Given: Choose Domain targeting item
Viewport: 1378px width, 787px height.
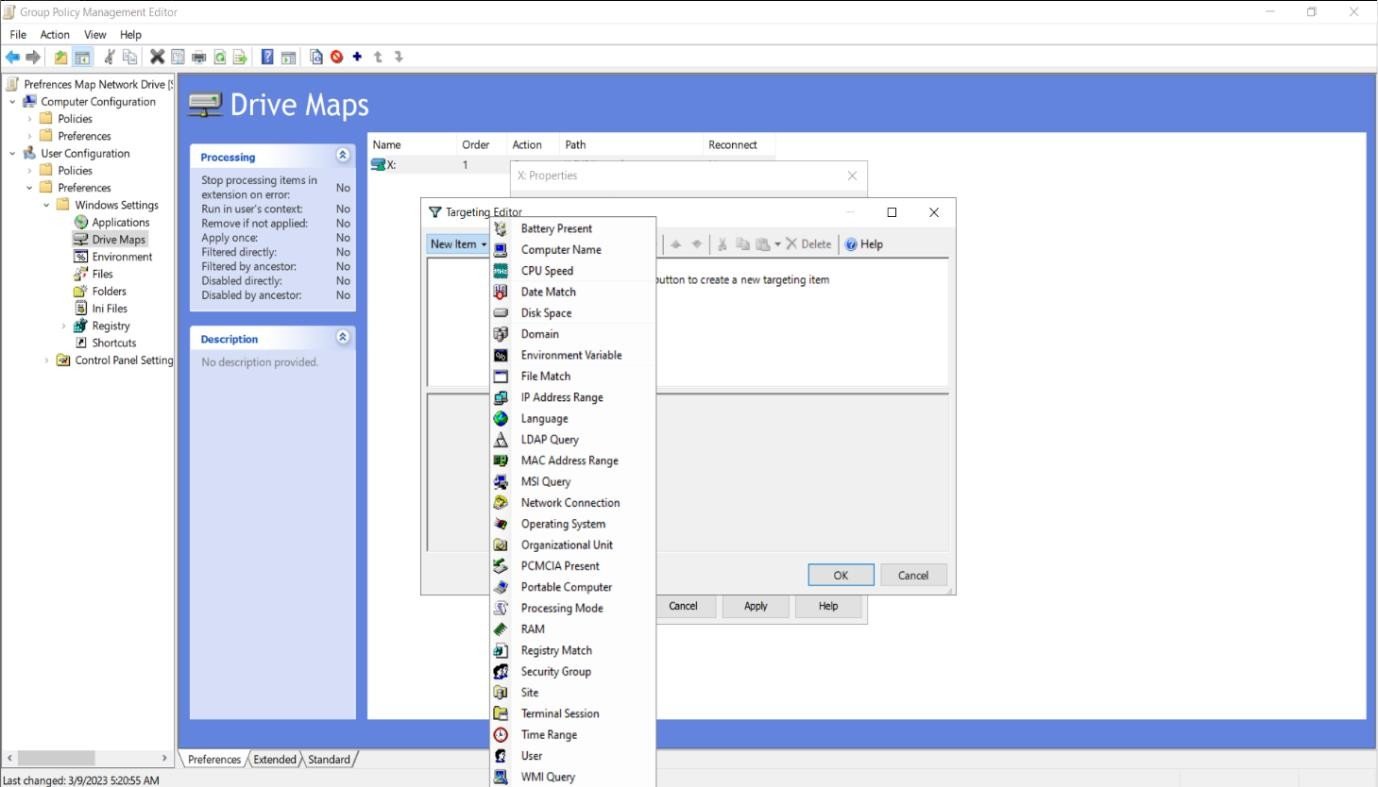Looking at the screenshot, I should tap(573, 334).
